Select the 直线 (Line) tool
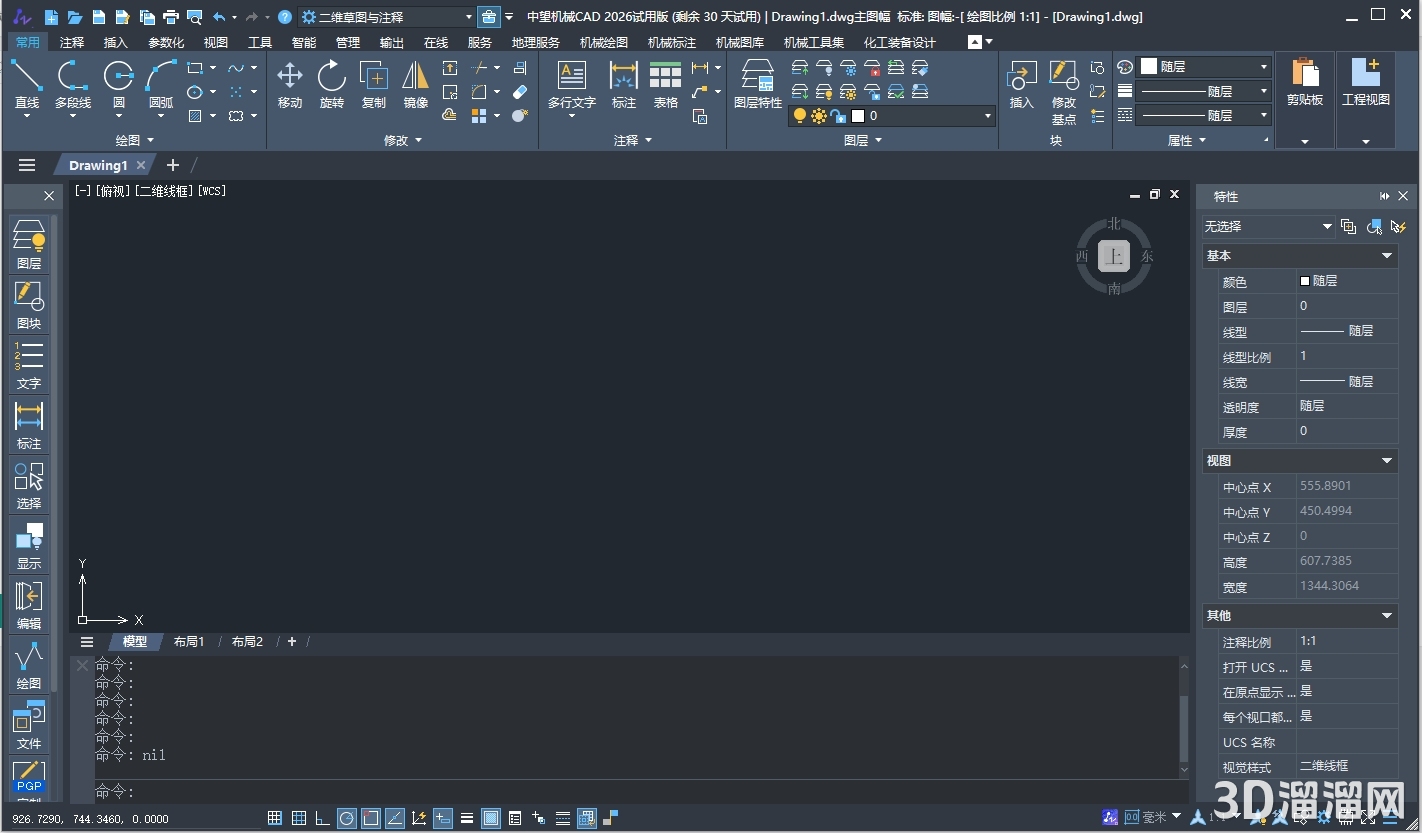The image size is (1422, 833). [27, 85]
